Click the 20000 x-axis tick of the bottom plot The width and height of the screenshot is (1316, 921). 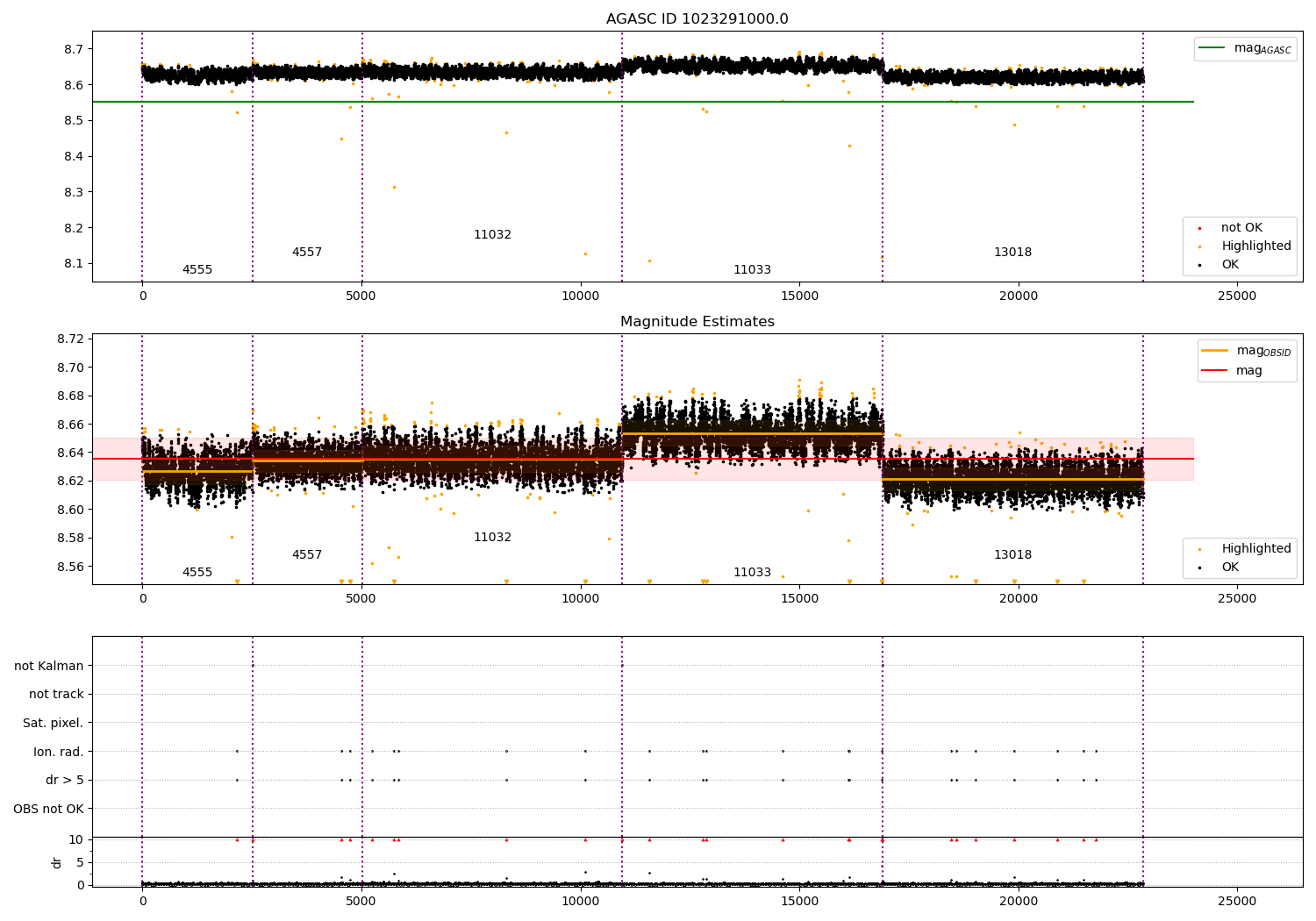(1018, 900)
